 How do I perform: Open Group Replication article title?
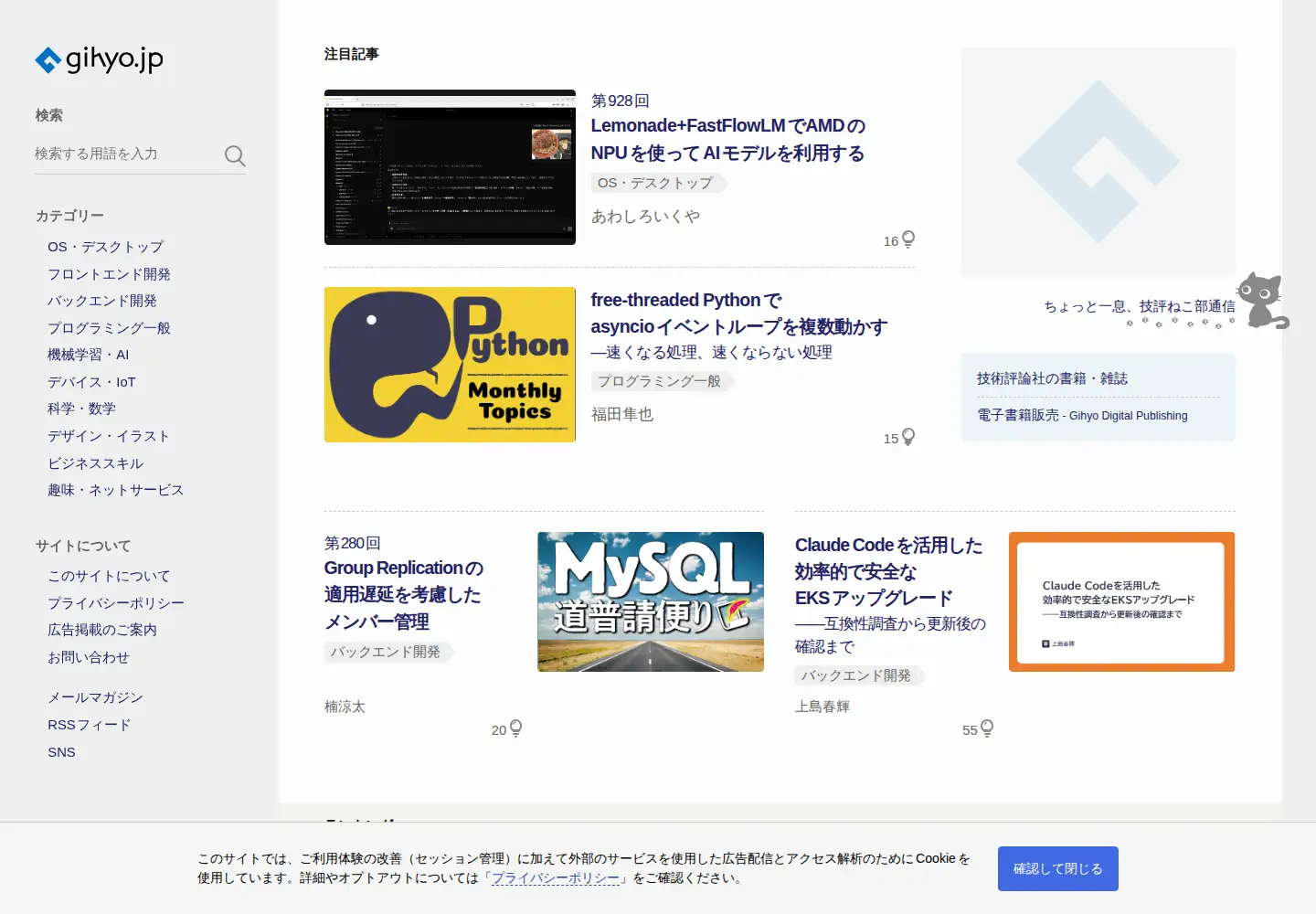[x=403, y=595]
